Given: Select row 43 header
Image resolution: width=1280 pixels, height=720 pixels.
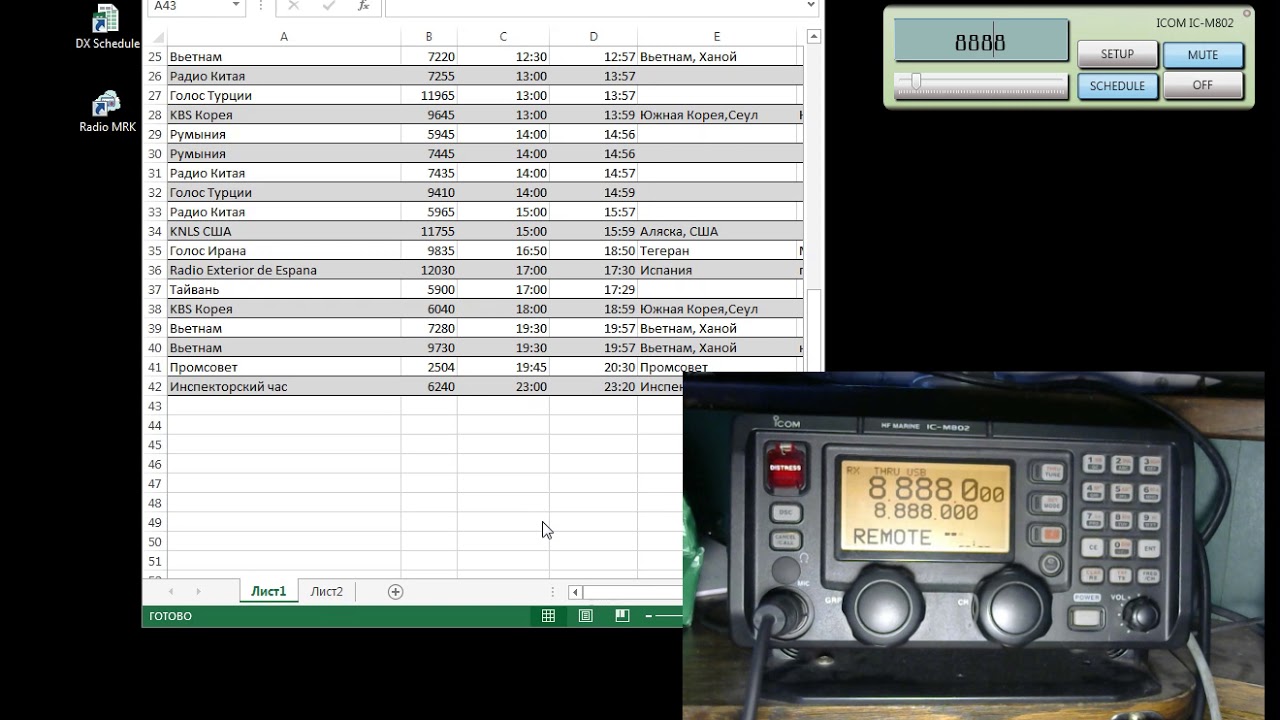Looking at the screenshot, I should (x=155, y=406).
